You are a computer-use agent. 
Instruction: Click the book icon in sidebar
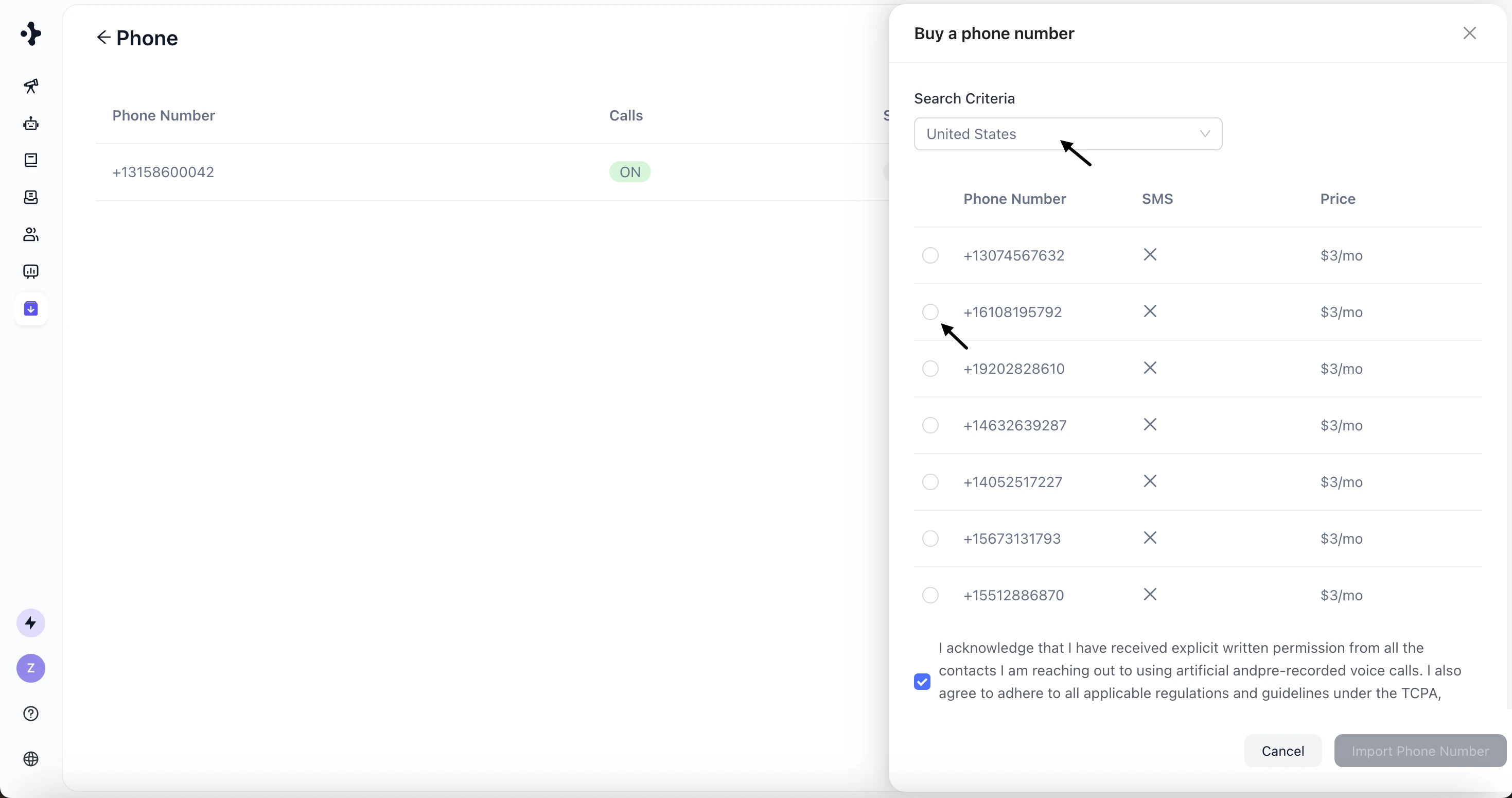[x=30, y=160]
